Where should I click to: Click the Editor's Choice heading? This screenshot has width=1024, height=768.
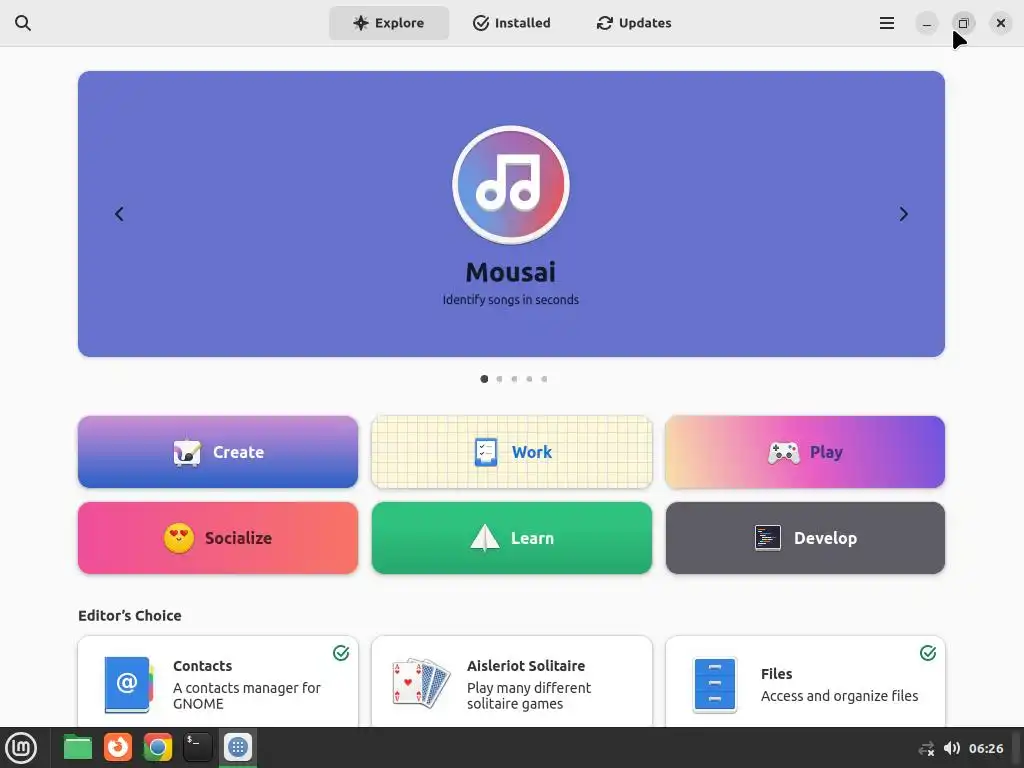pyautogui.click(x=130, y=615)
